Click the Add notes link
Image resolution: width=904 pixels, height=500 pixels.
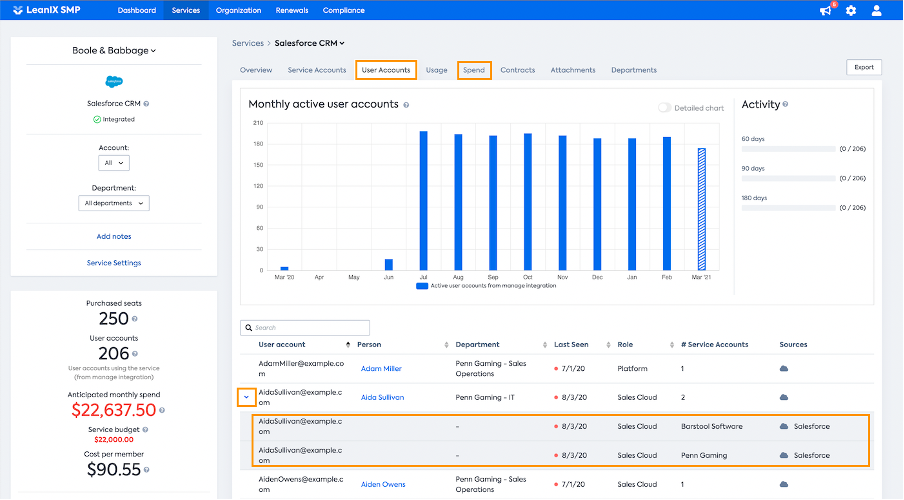[x=114, y=236]
